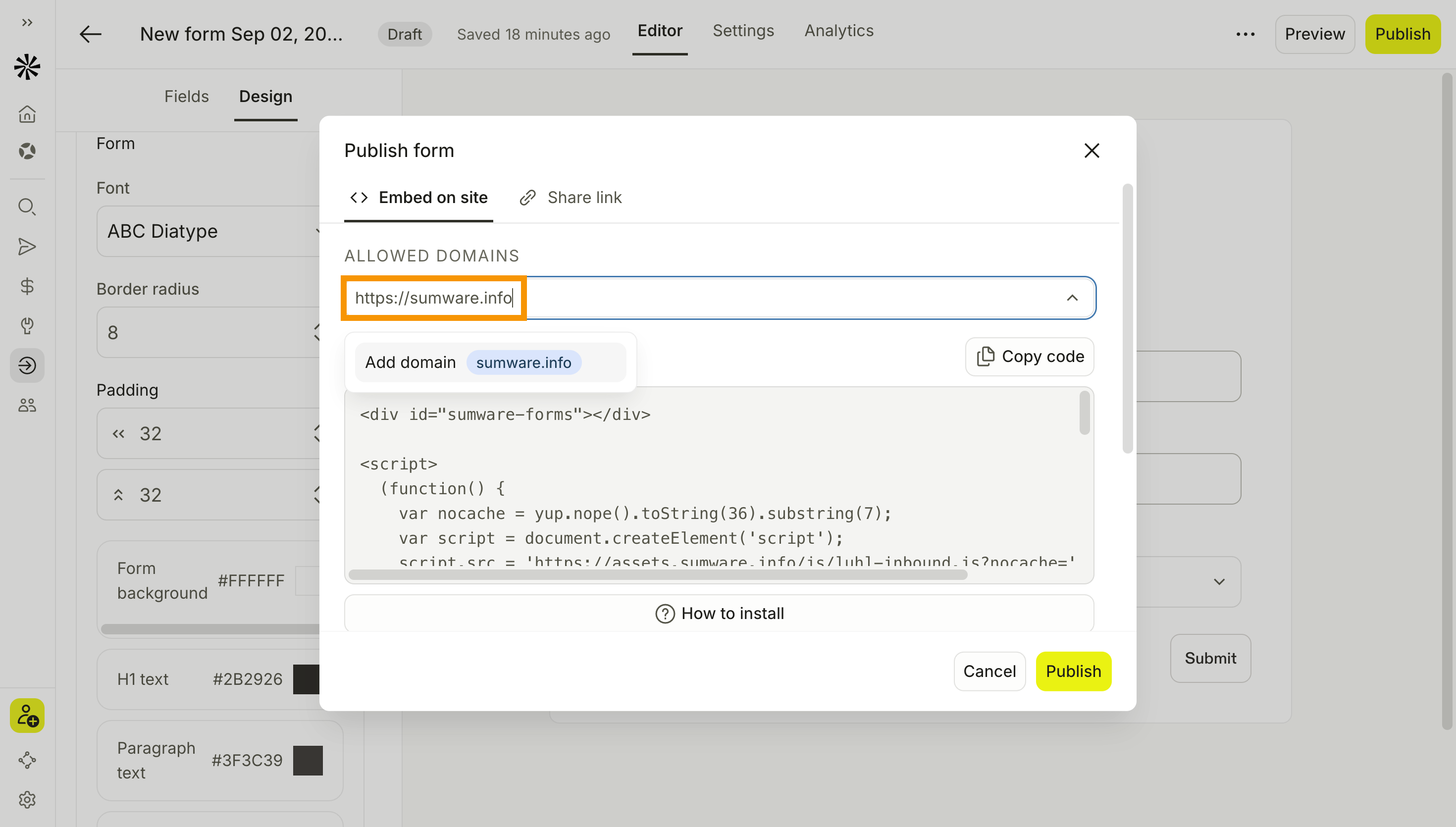Adjust the Border radius 8 stepper
The height and width of the screenshot is (827, 1456).
coord(316,332)
